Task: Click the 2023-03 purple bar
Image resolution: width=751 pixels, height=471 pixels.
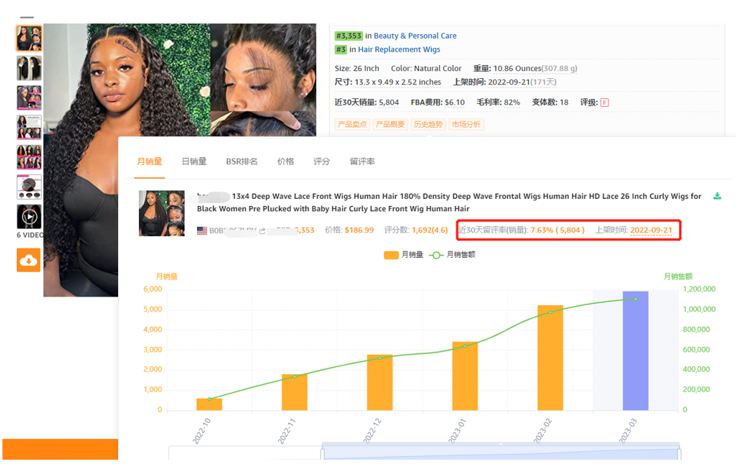Action: pos(636,351)
